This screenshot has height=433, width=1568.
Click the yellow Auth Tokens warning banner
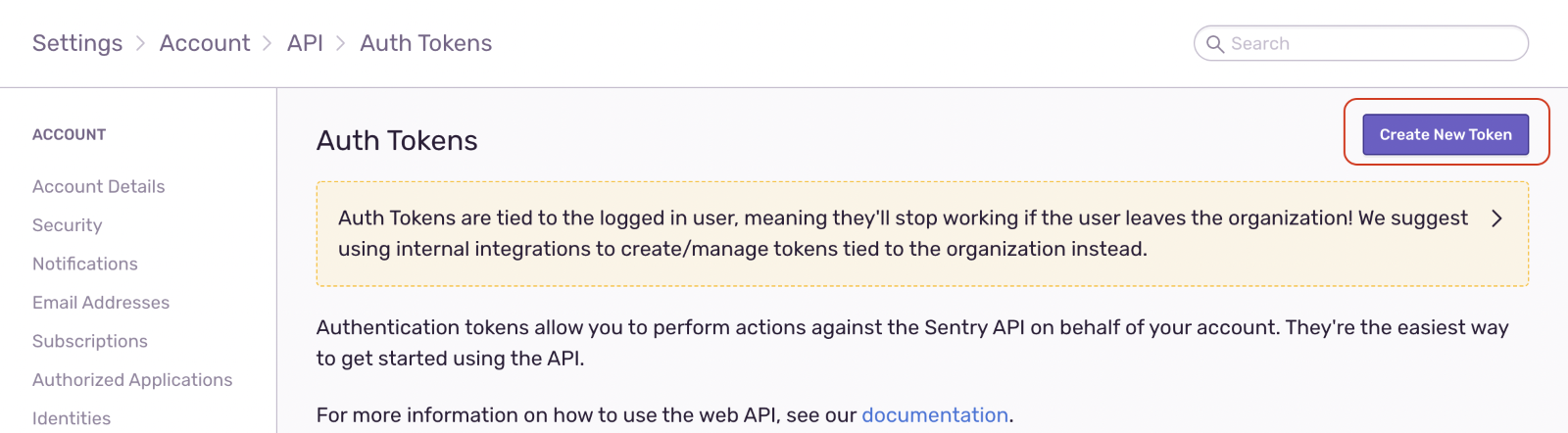coord(922,233)
